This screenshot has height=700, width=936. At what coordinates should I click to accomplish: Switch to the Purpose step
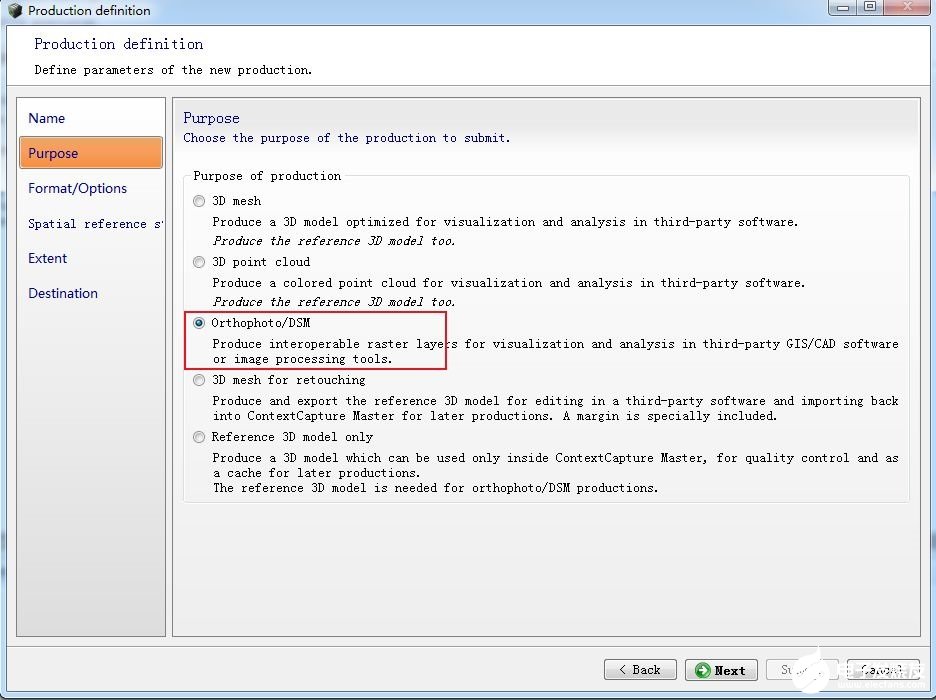coord(91,153)
